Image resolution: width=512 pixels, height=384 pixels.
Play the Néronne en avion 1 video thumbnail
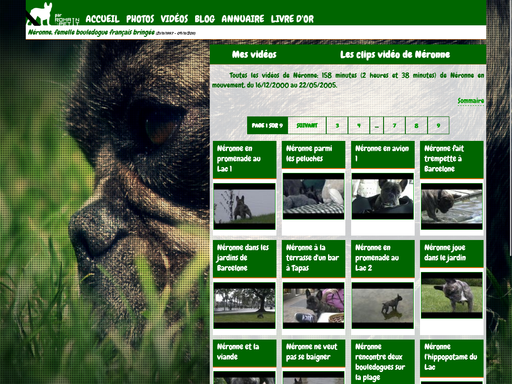point(383,196)
